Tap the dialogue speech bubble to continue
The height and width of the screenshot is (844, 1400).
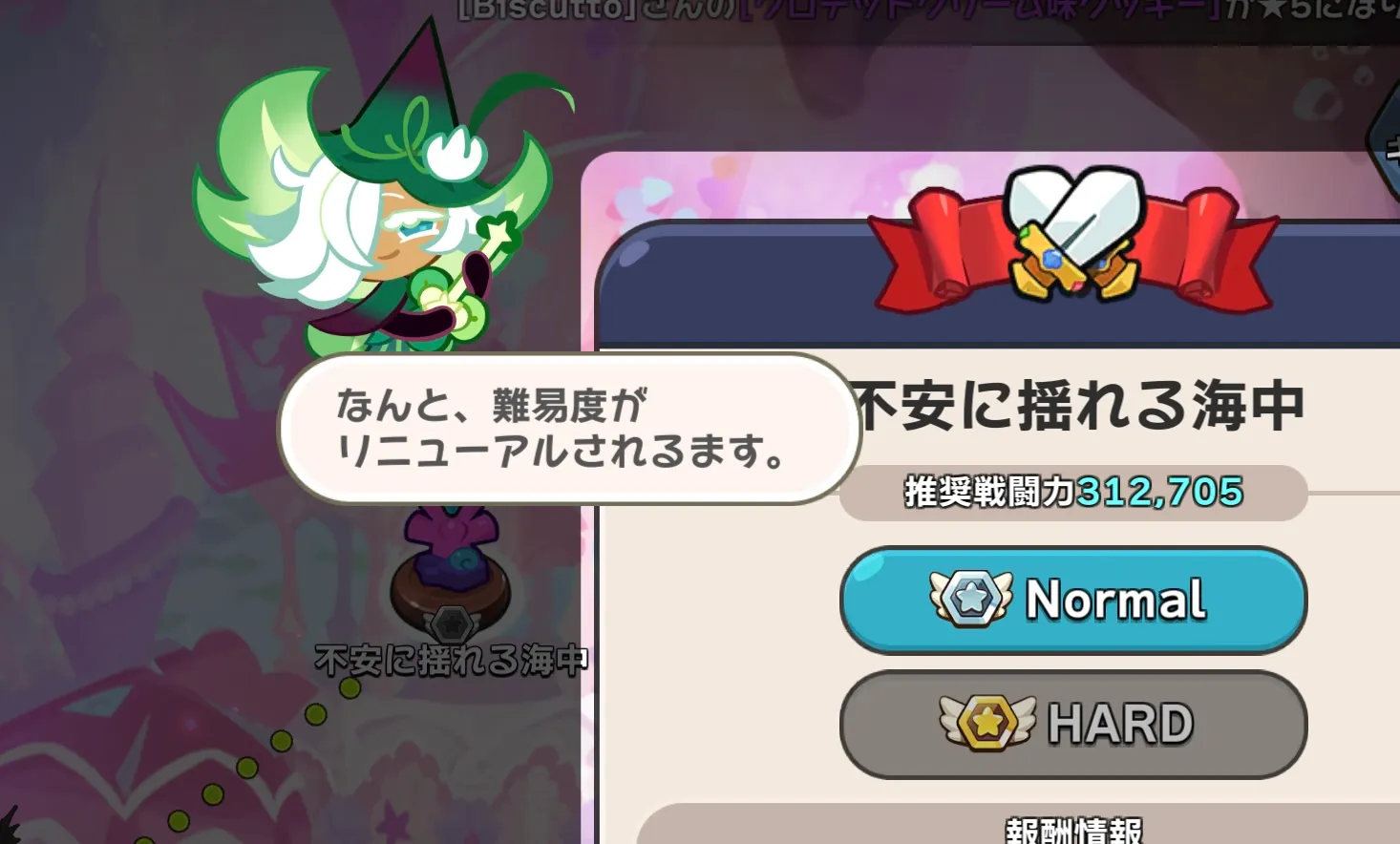569,428
